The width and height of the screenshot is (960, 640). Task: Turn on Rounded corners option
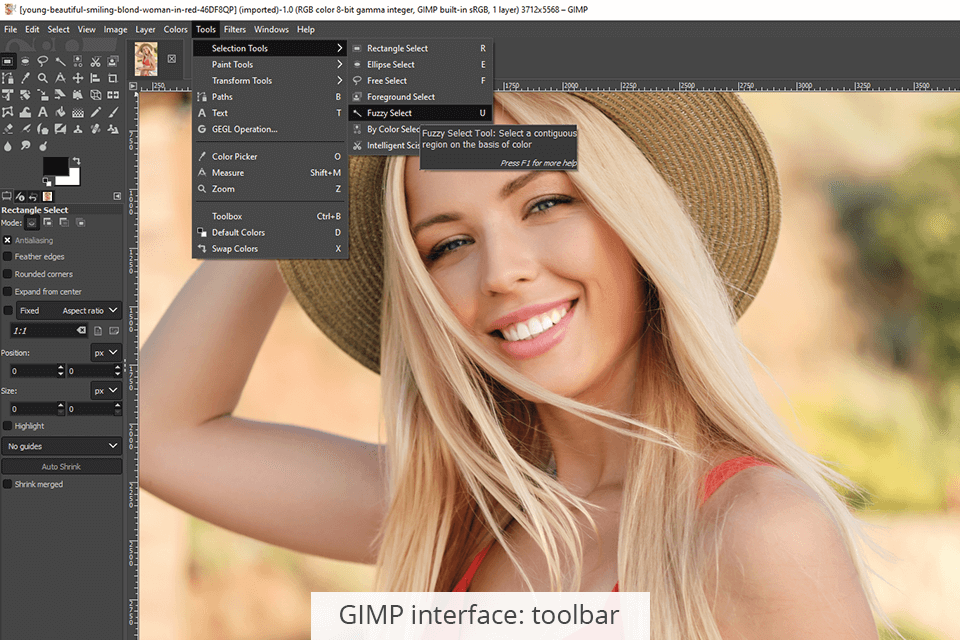(x=7, y=274)
